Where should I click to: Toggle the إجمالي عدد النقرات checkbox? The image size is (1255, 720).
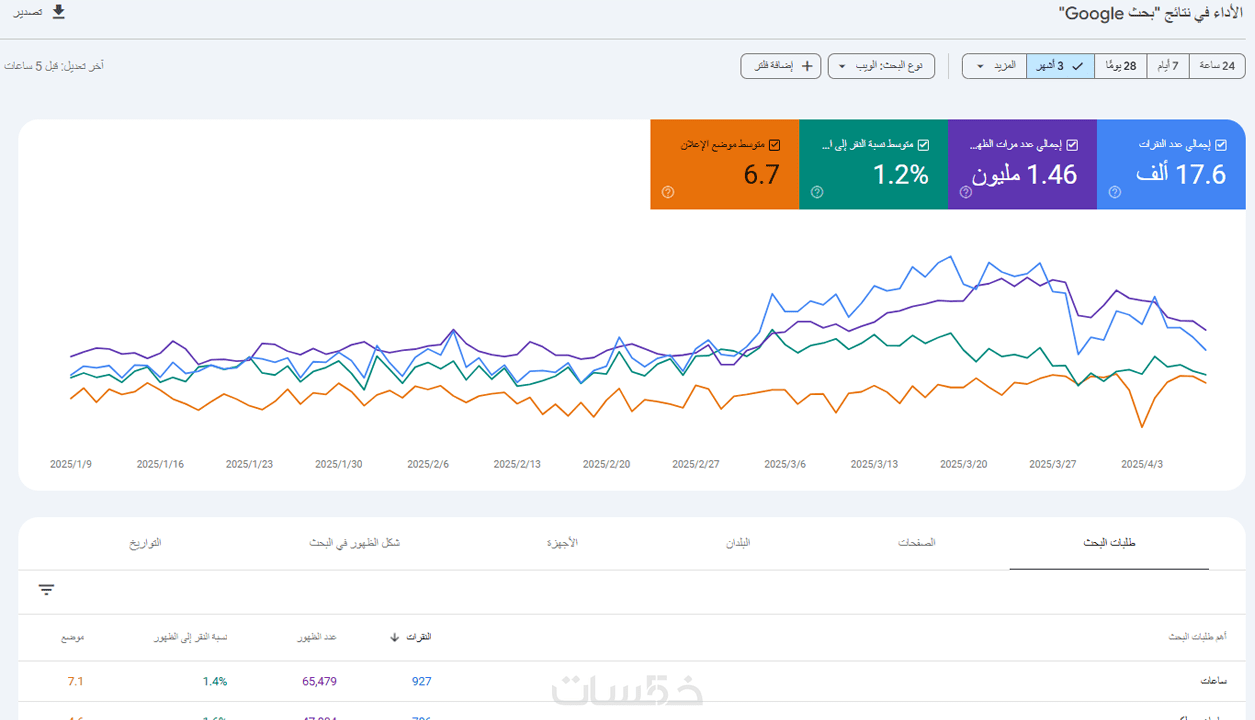pos(1221,145)
